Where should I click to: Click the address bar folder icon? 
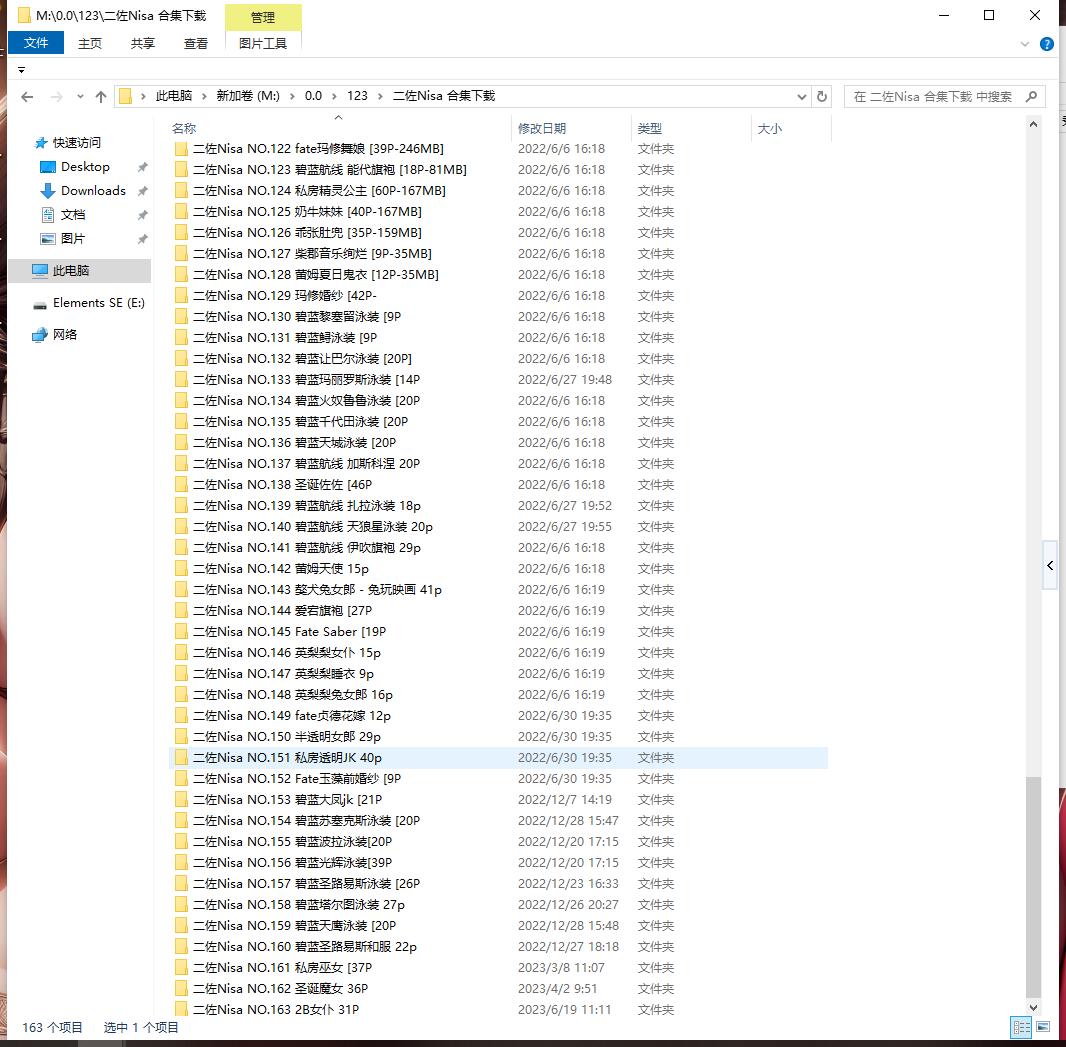[x=126, y=97]
